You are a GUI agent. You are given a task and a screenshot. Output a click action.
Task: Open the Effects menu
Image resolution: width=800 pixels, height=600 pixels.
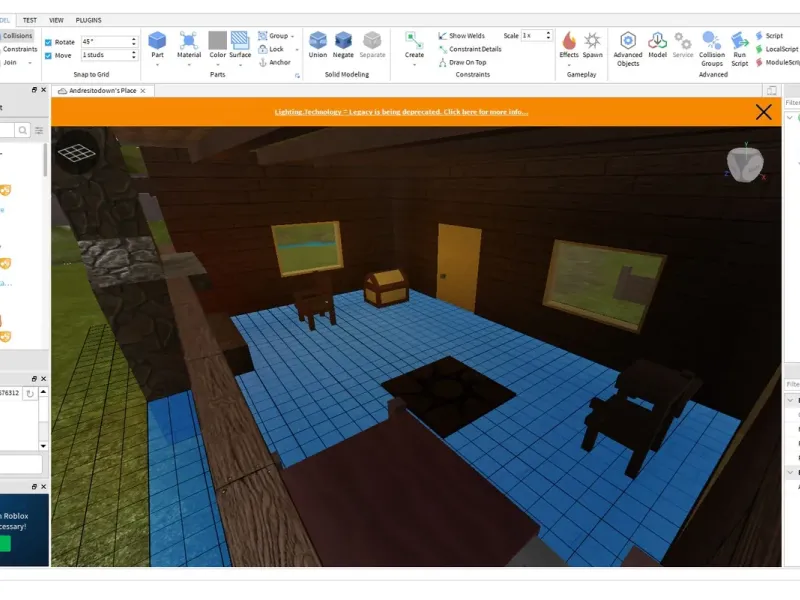pos(569,45)
